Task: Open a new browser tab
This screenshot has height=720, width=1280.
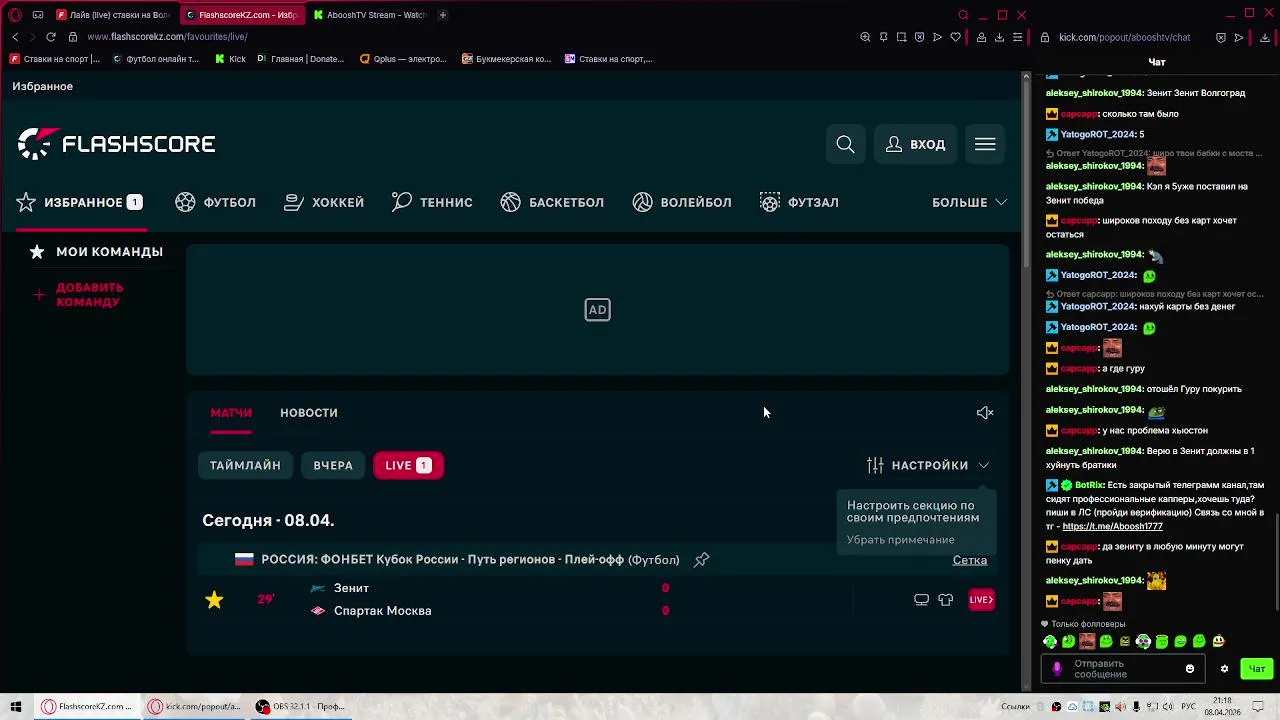Action: click(x=443, y=15)
